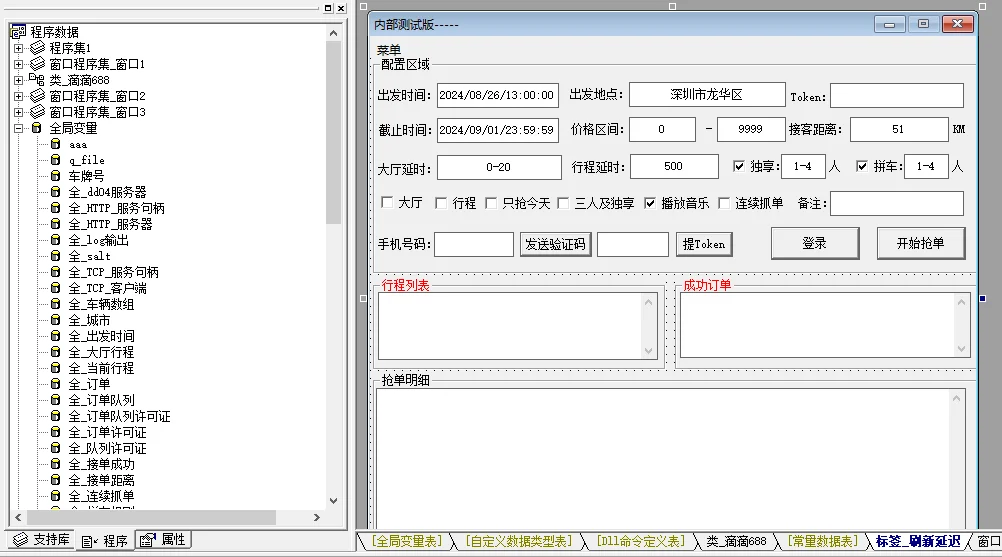This screenshot has height=557, width=1002.
Task: Click the icon beside 全_HTTP_服务句柄
Action: (x=56, y=208)
